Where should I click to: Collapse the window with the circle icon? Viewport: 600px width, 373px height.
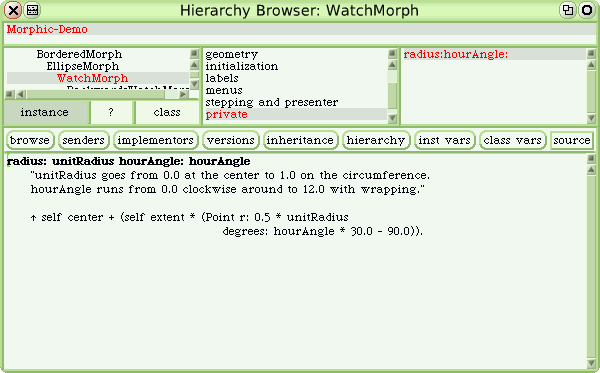tap(587, 10)
